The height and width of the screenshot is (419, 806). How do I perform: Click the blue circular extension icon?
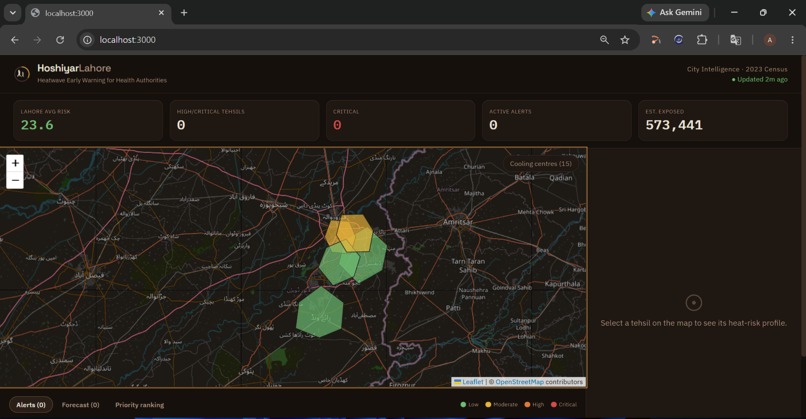coord(679,40)
